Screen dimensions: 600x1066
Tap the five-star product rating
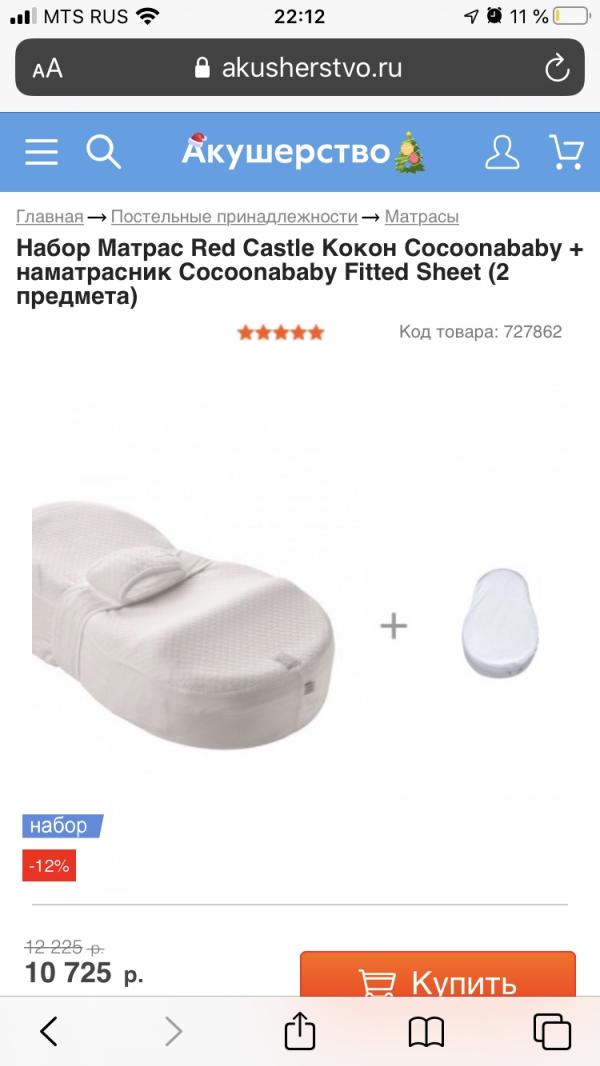point(281,332)
